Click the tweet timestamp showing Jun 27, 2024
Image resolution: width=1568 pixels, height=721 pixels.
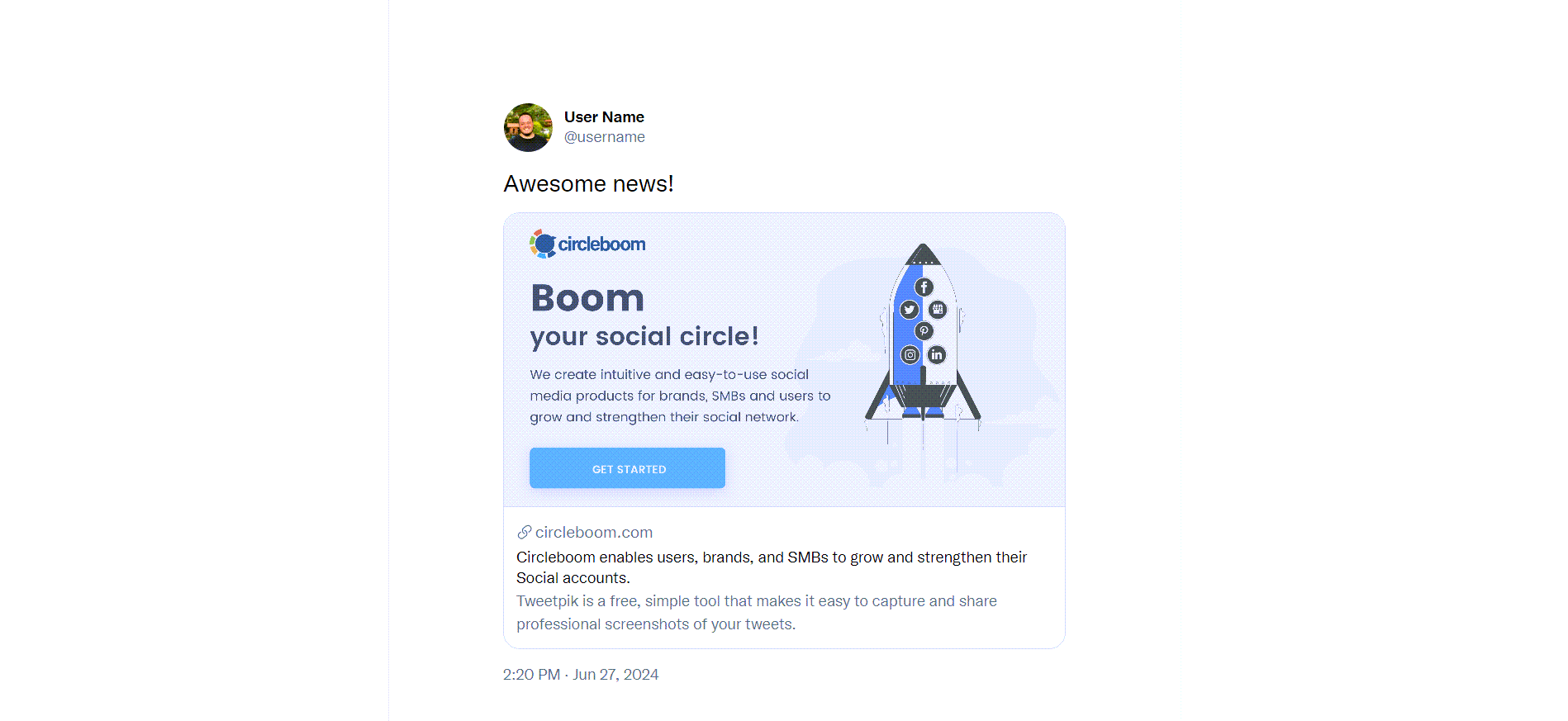click(x=580, y=675)
